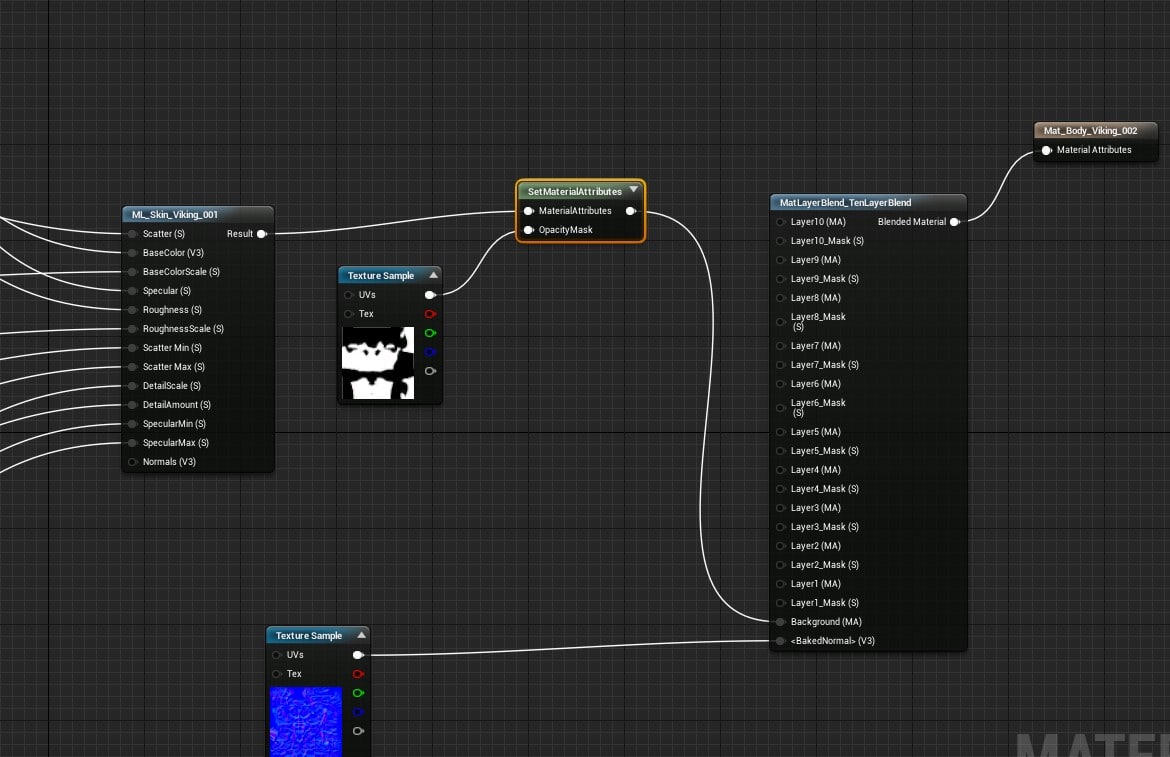1170x757 pixels.
Task: Click the Layer4 (MA) input pin
Action: pyautogui.click(x=780, y=470)
